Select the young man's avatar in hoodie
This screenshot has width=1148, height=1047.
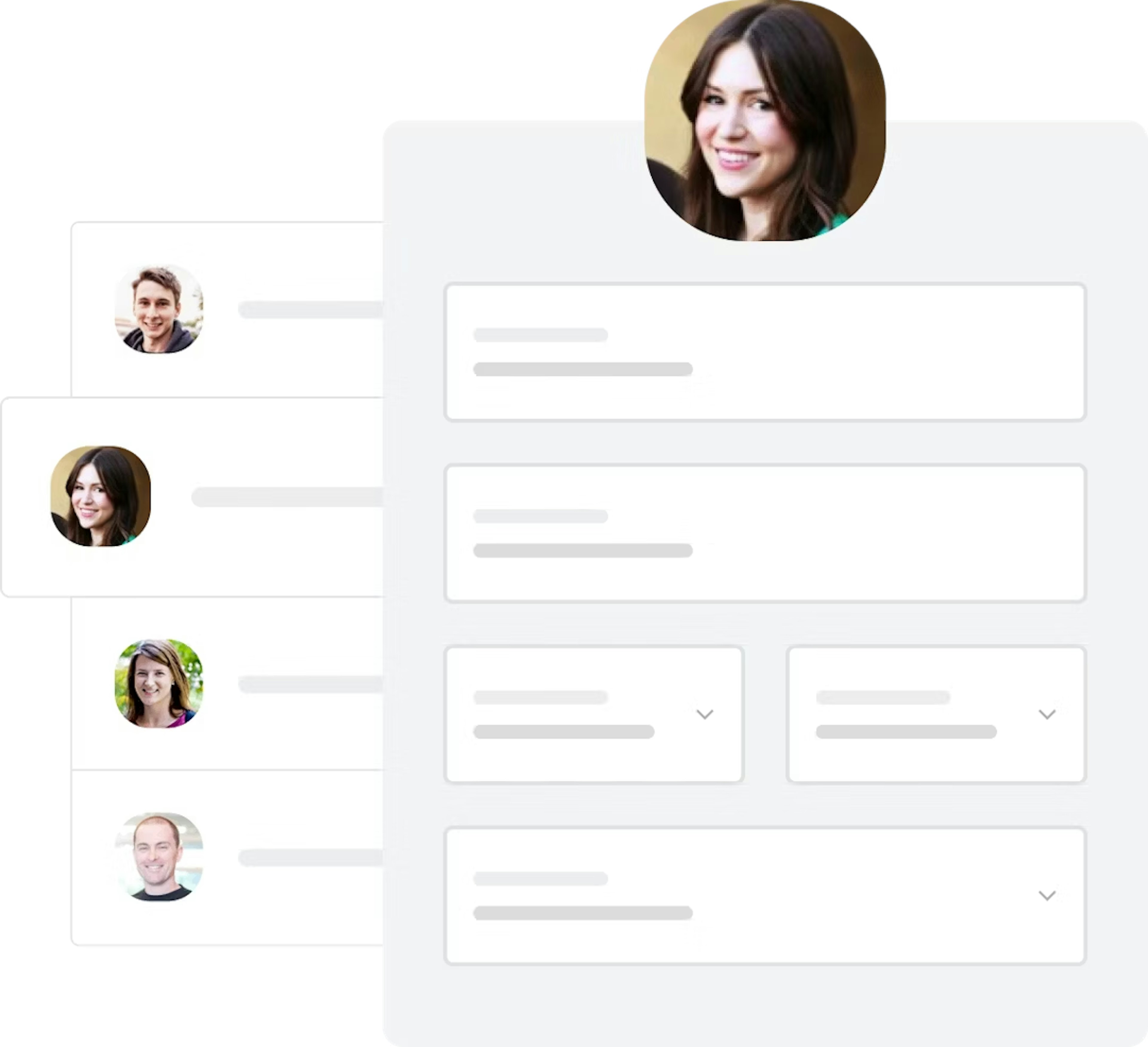pos(159,309)
